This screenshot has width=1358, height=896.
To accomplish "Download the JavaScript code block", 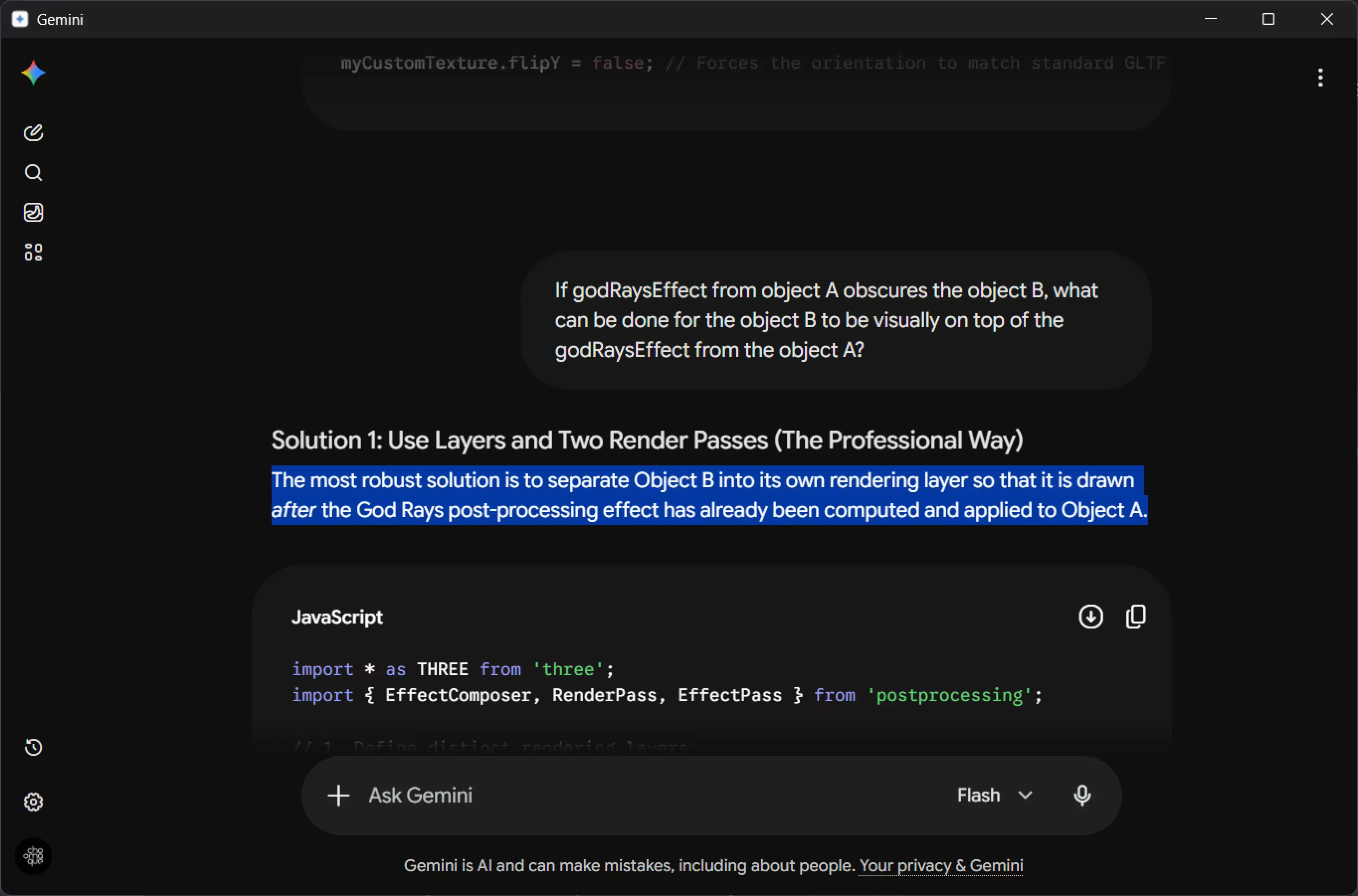I will 1090,617.
